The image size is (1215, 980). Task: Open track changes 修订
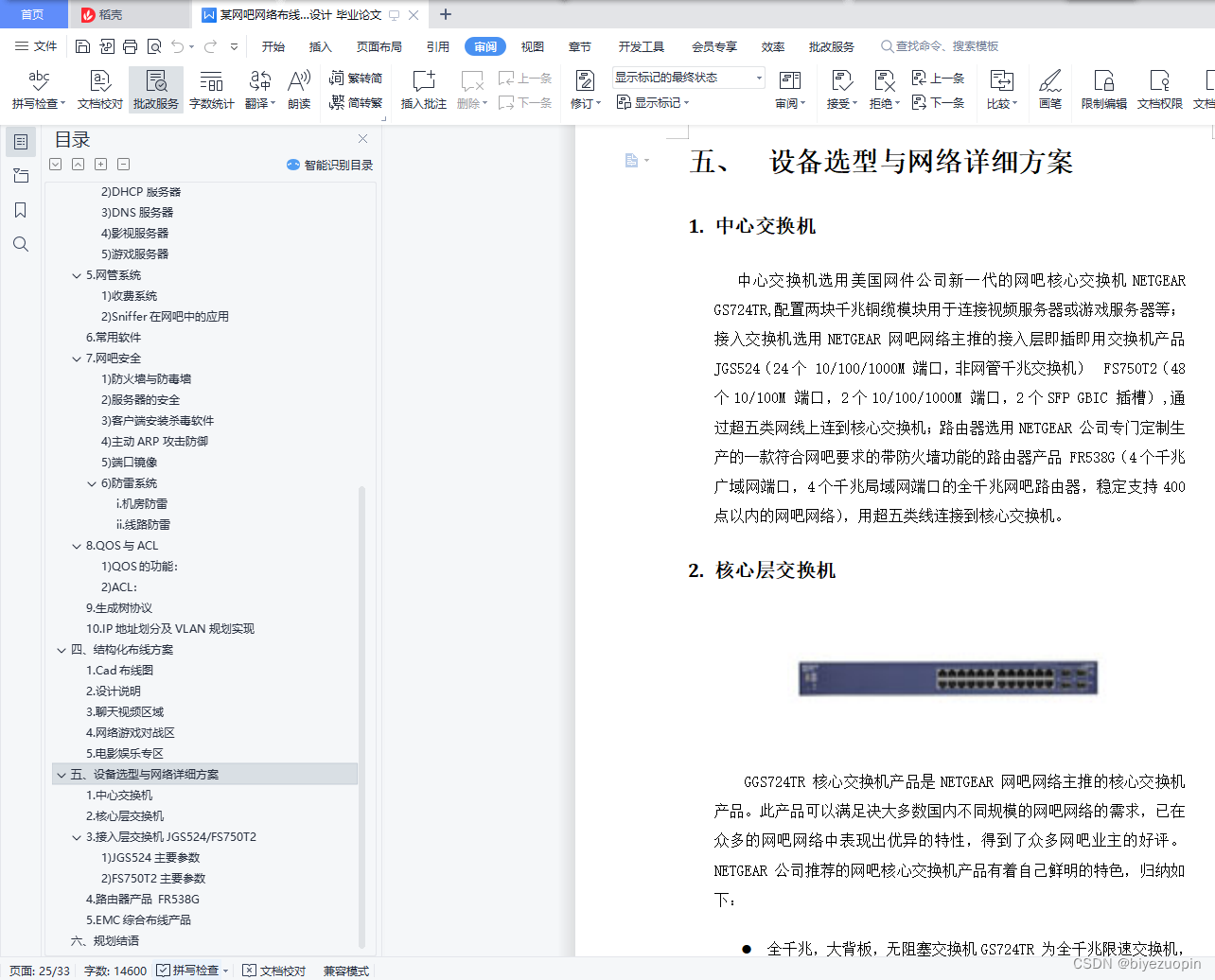click(x=586, y=90)
